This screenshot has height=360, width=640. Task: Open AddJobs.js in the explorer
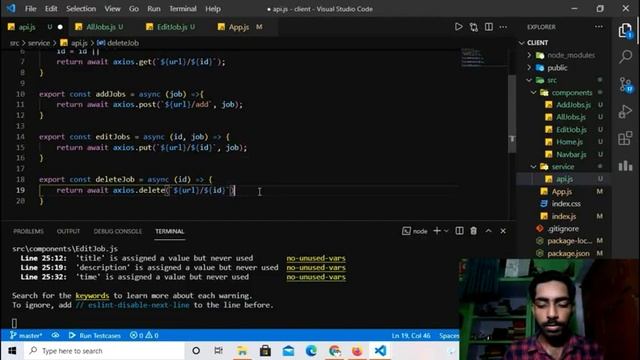coord(573,105)
